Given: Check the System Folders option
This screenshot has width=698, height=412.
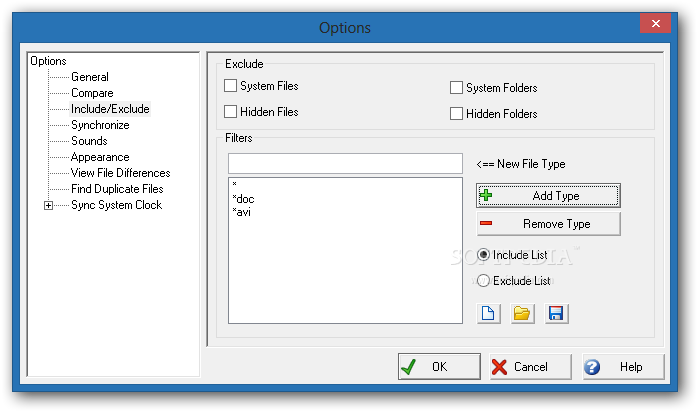Looking at the screenshot, I should (x=456, y=88).
